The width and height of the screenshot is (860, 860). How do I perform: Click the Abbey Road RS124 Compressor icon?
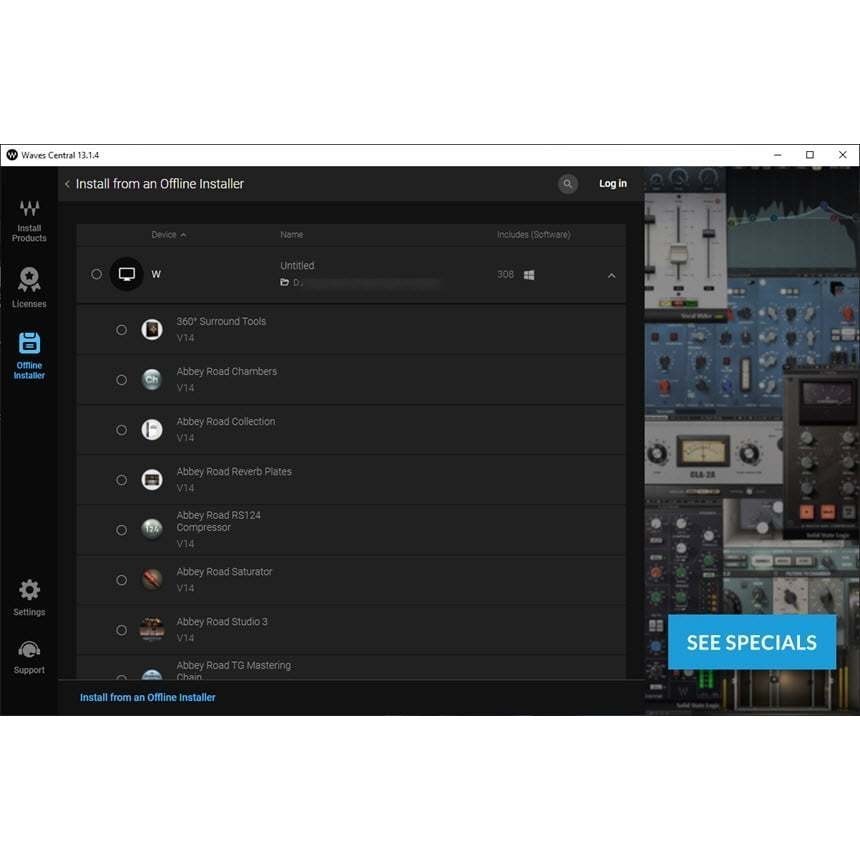[x=152, y=529]
